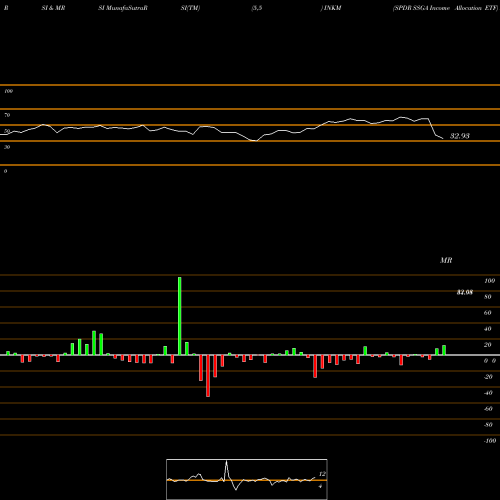This screenshot has height=500, width=500.
Task: Click the end point of the RSI line
Action: pyautogui.click(x=443, y=138)
